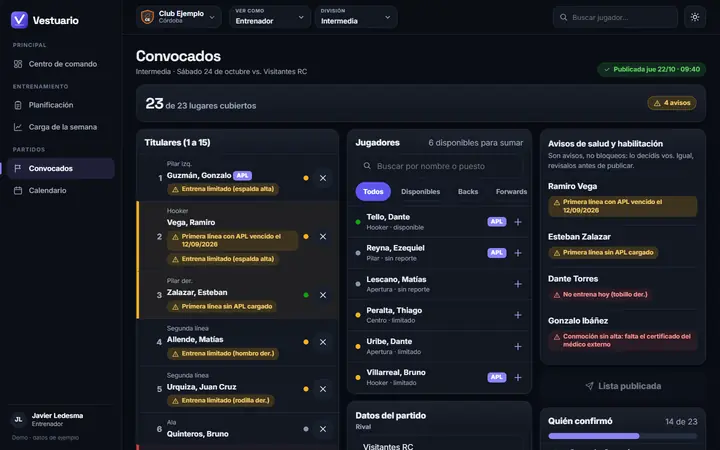720x450 pixels.
Task: Click Ramiro Vega APL vencido warning
Action: (x=623, y=206)
